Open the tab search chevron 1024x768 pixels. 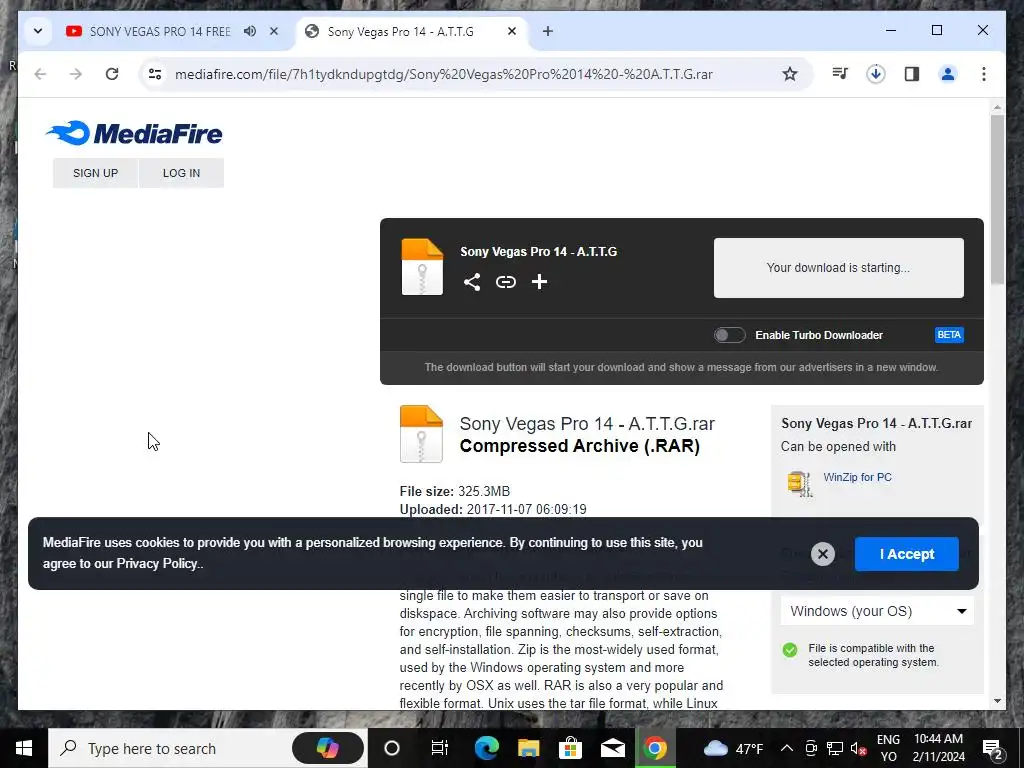(x=38, y=31)
